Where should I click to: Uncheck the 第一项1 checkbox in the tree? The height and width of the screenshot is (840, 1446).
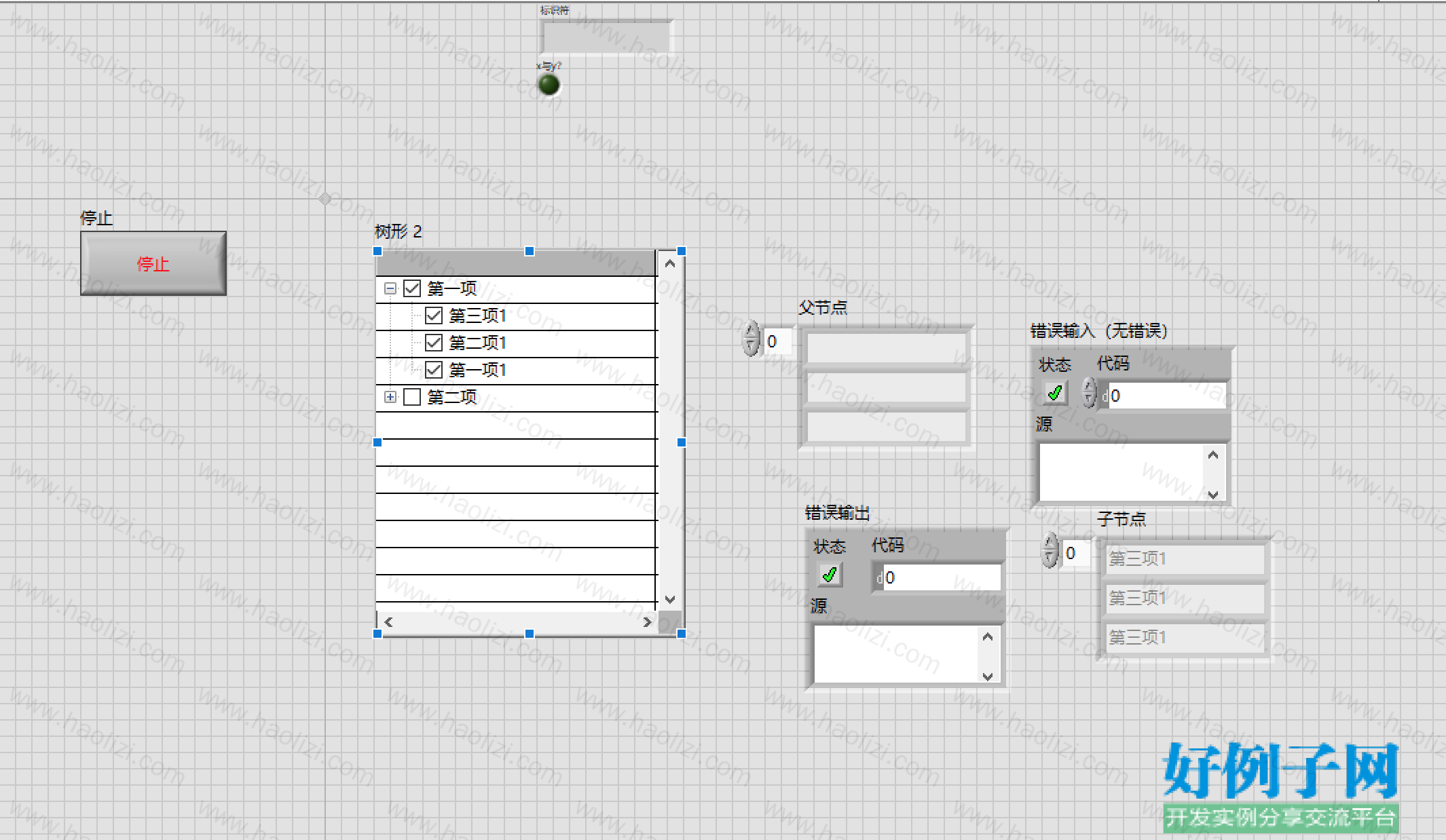434,370
